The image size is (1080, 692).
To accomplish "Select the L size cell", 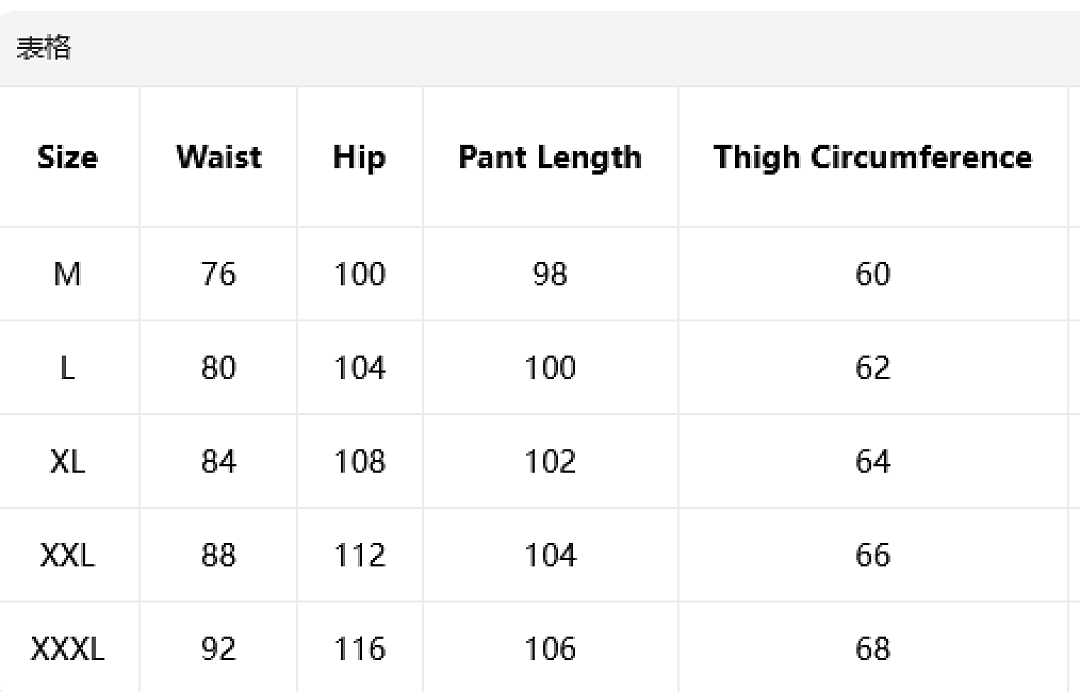I will 68,368.
